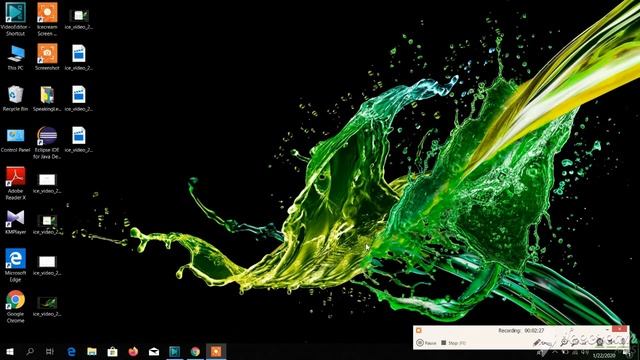Select the Control Panel desktop icon

click(x=16, y=140)
